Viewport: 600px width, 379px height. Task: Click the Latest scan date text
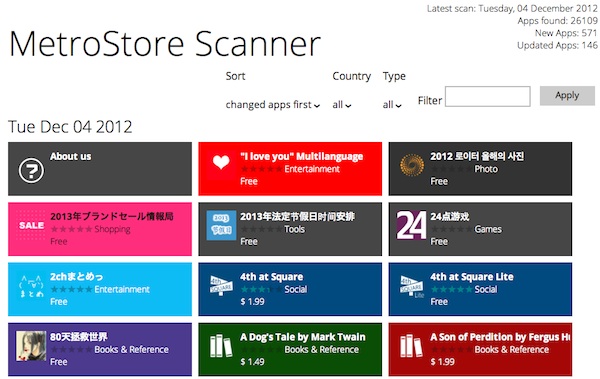(512, 8)
